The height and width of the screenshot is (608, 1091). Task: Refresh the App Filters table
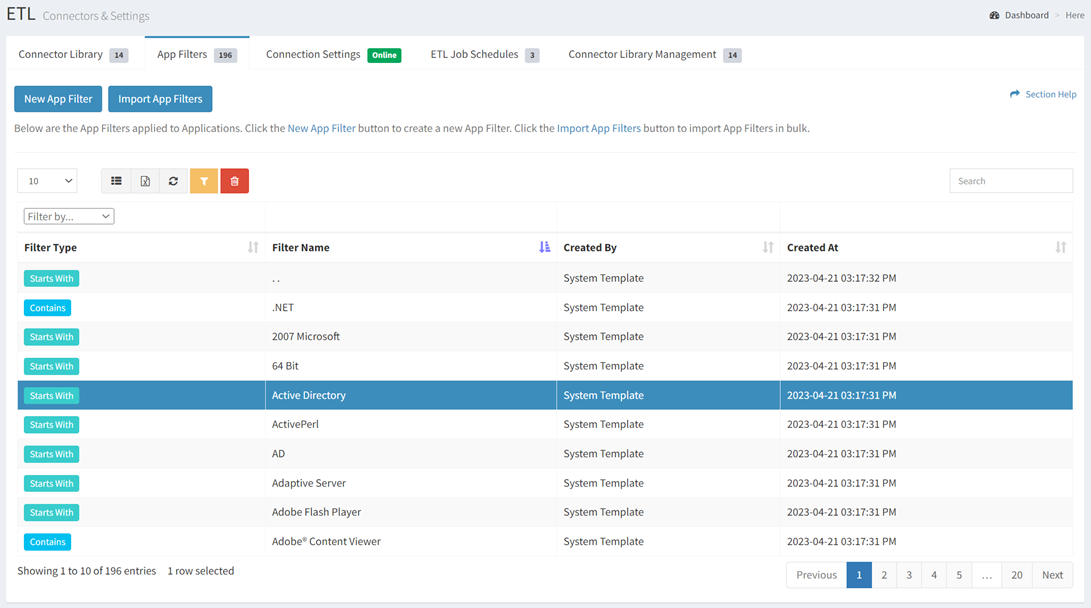(173, 180)
